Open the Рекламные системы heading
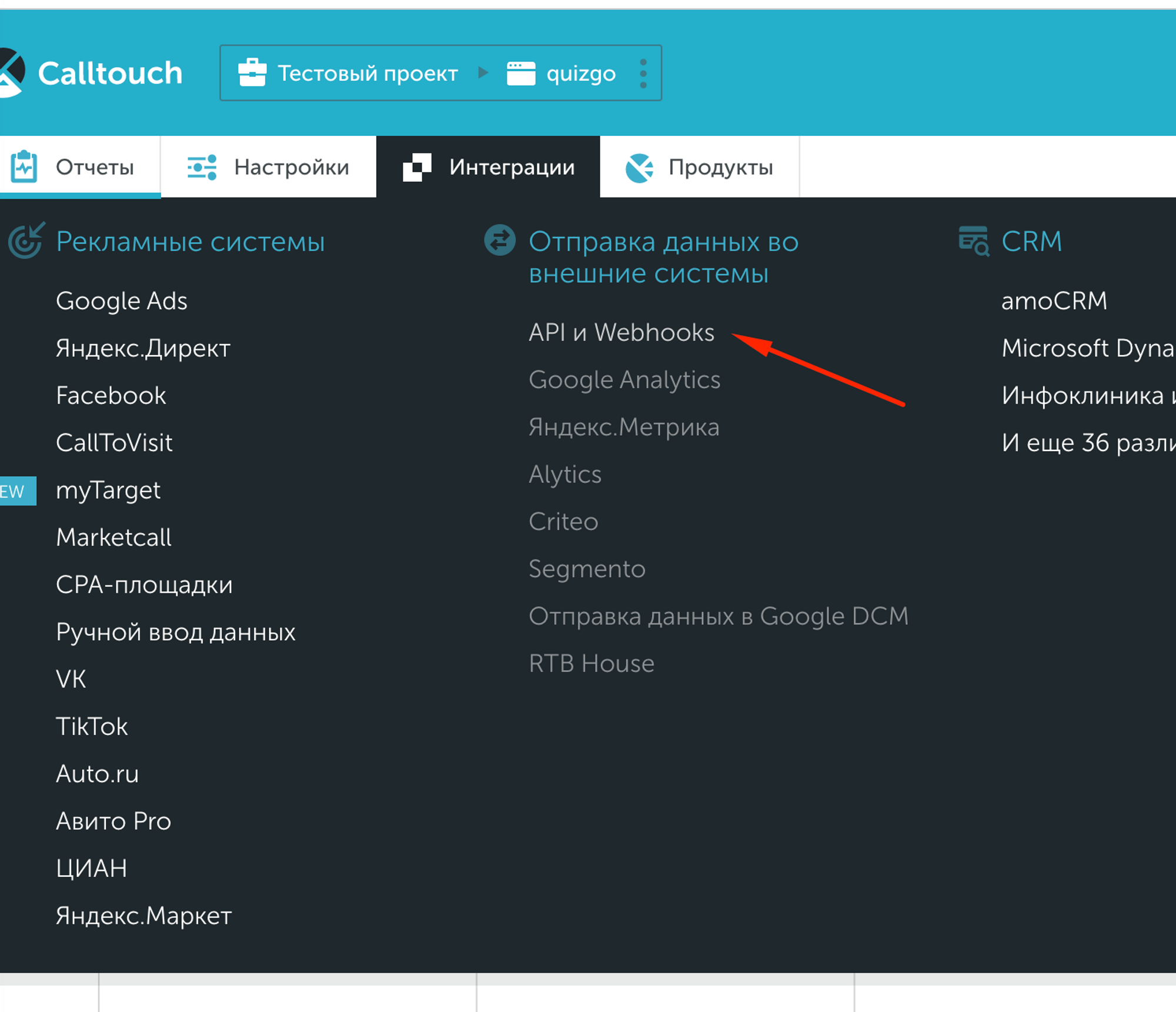Viewport: 1176px width, 1012px height. 190,242
